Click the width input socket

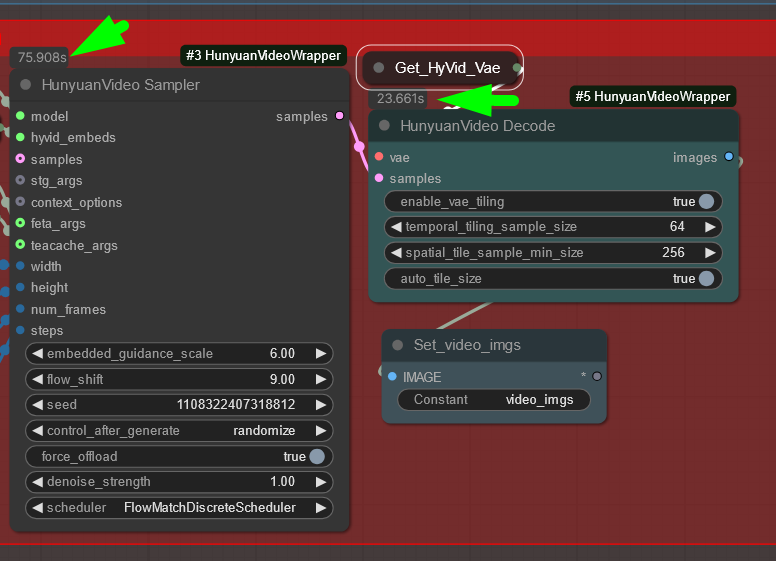(x=20, y=266)
